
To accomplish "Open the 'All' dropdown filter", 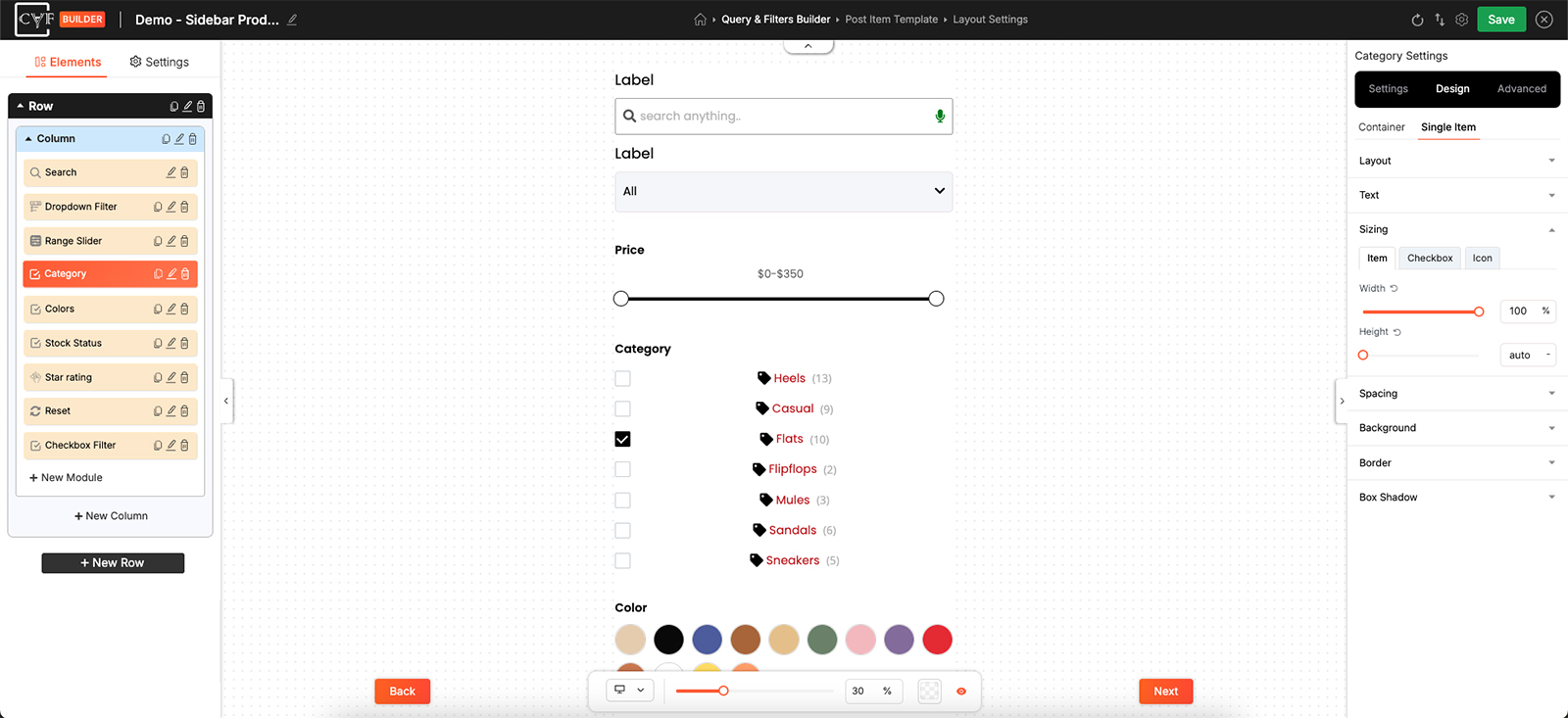I will [784, 192].
